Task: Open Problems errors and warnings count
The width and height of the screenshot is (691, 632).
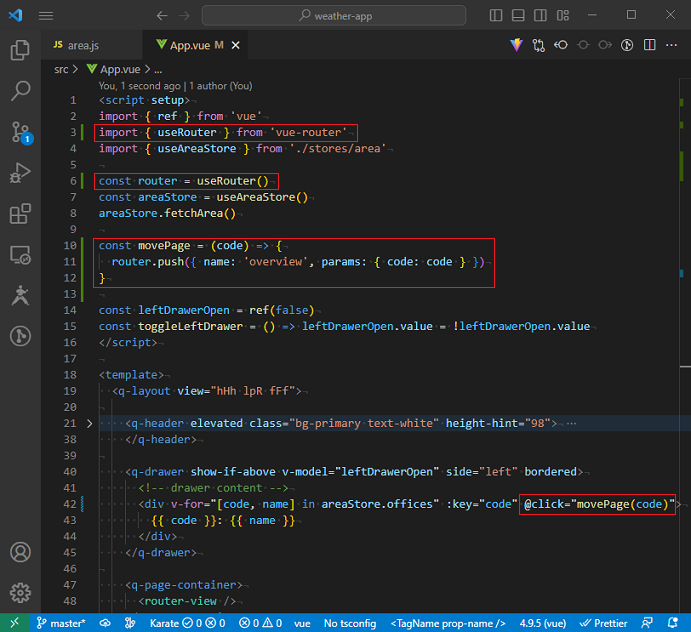Action: click(x=260, y=623)
